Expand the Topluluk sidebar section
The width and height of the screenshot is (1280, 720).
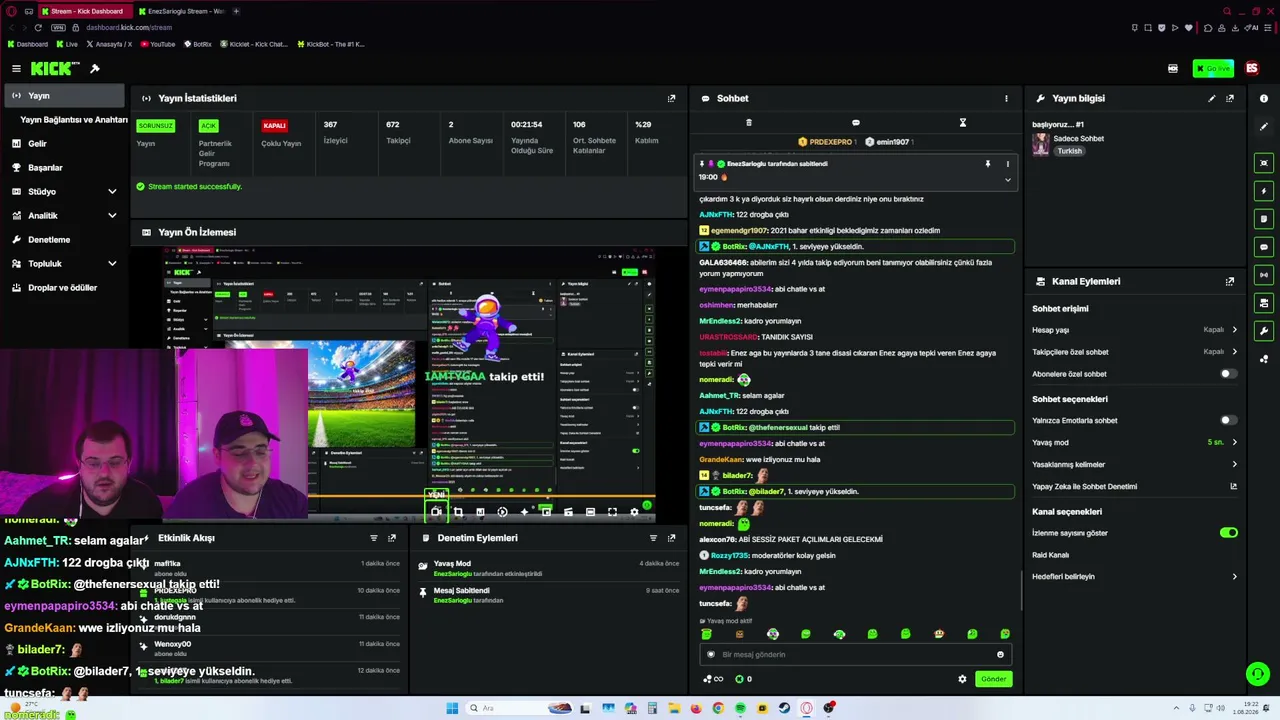click(x=112, y=264)
